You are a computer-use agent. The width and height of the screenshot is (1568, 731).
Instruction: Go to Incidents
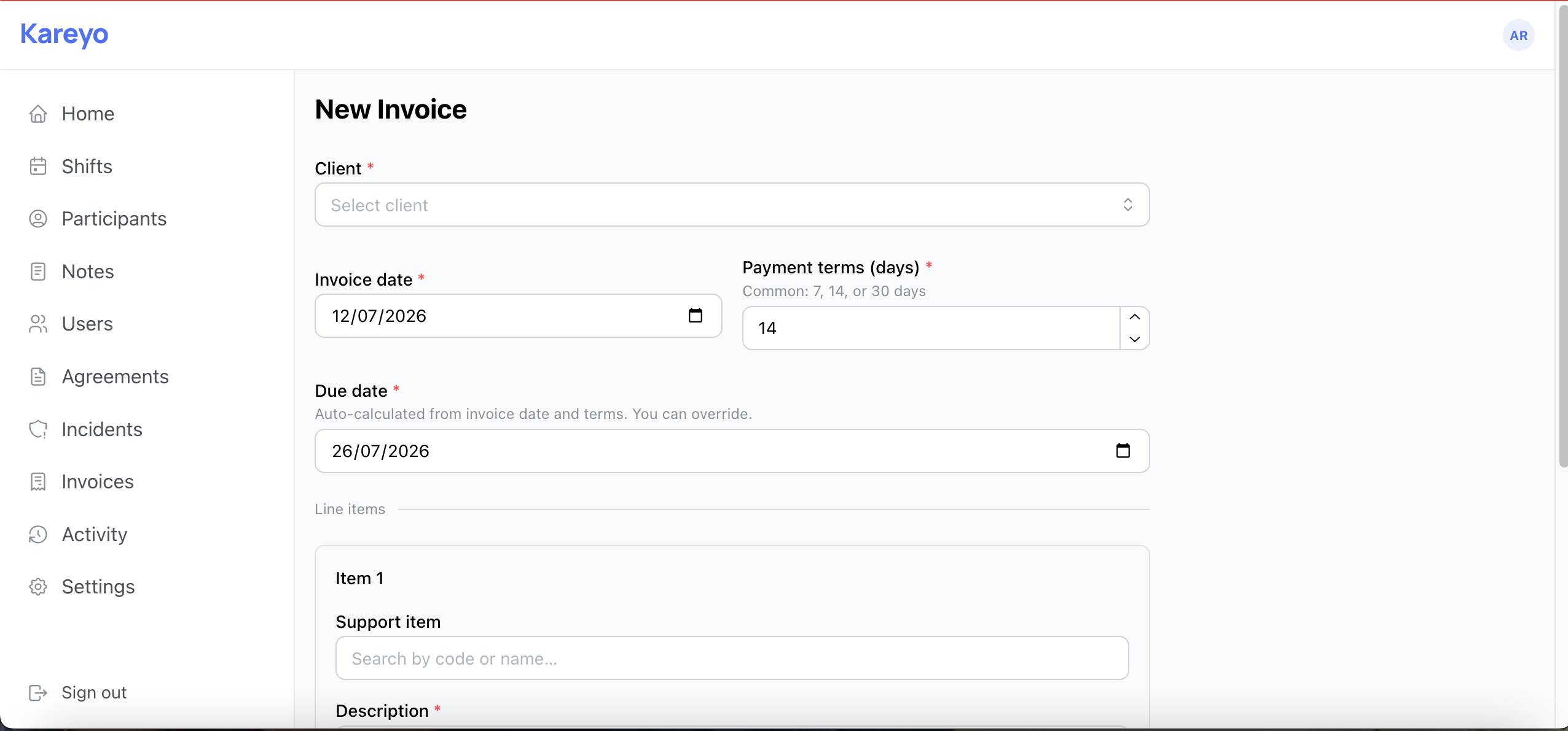[x=102, y=429]
